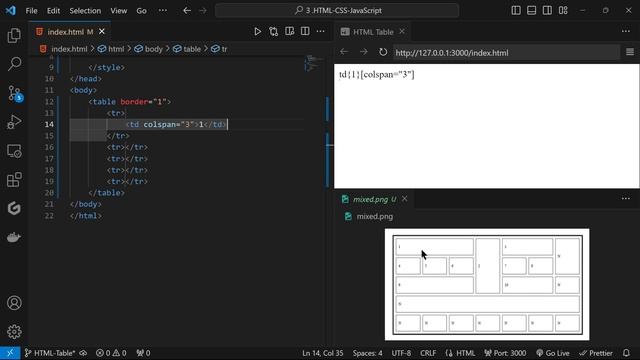This screenshot has width=640, height=360.
Task: Go forward in the browser preview
Action: click(x=363, y=52)
